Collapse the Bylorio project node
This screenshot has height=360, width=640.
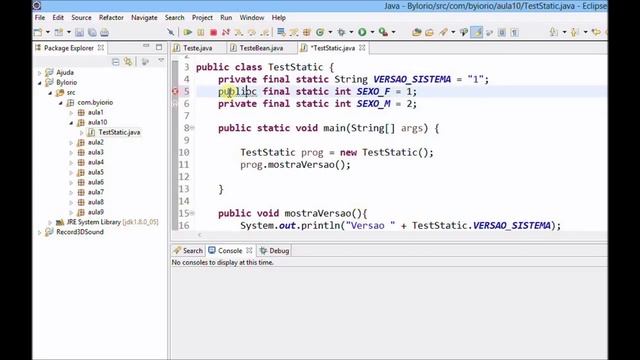[x=40, y=83]
